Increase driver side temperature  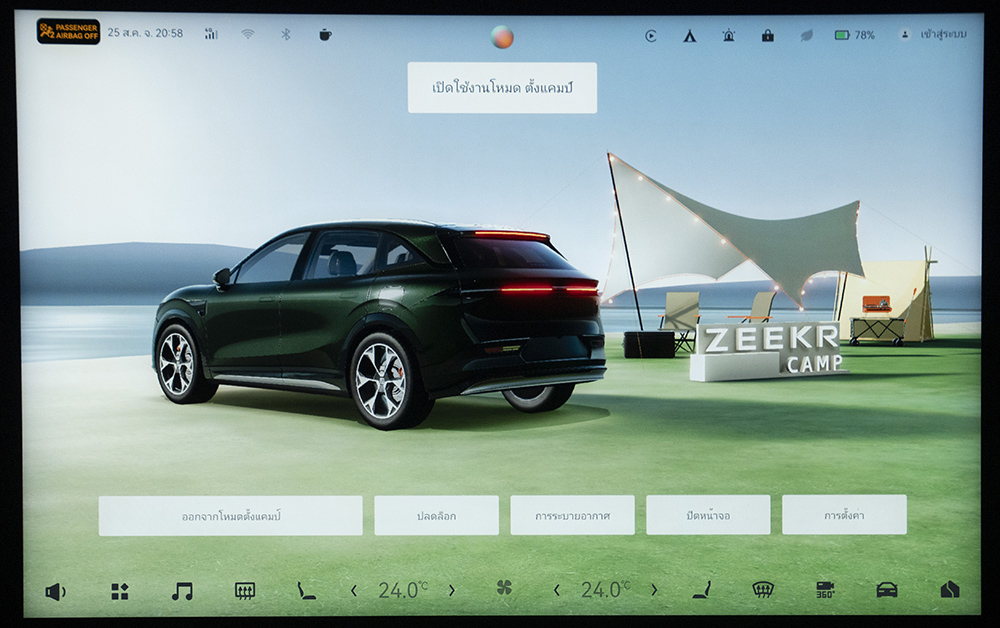[x=451, y=591]
